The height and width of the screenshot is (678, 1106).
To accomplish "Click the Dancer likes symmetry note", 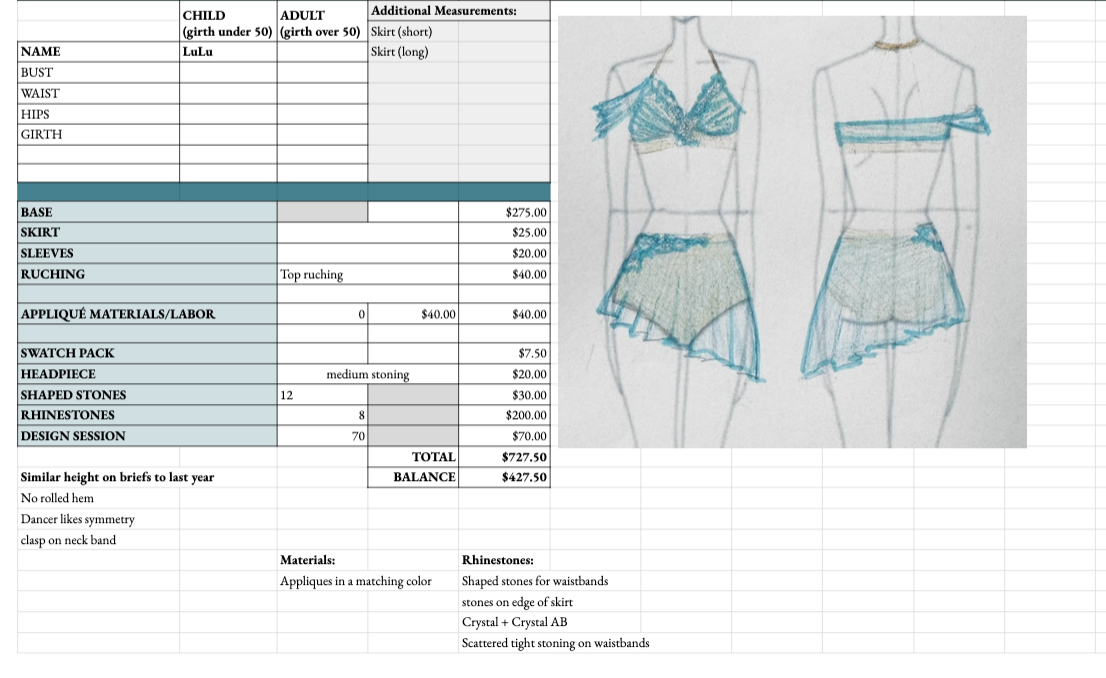I will (x=98, y=519).
